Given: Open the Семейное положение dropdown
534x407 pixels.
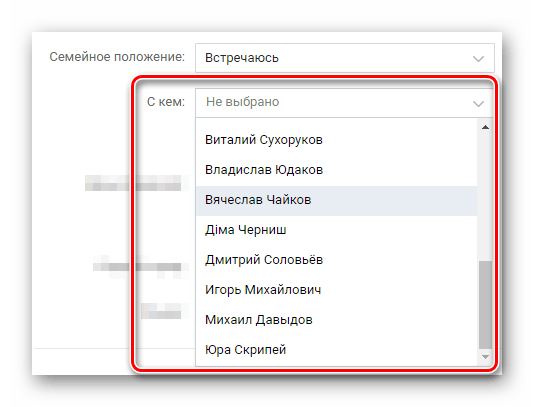Looking at the screenshot, I should click(345, 58).
